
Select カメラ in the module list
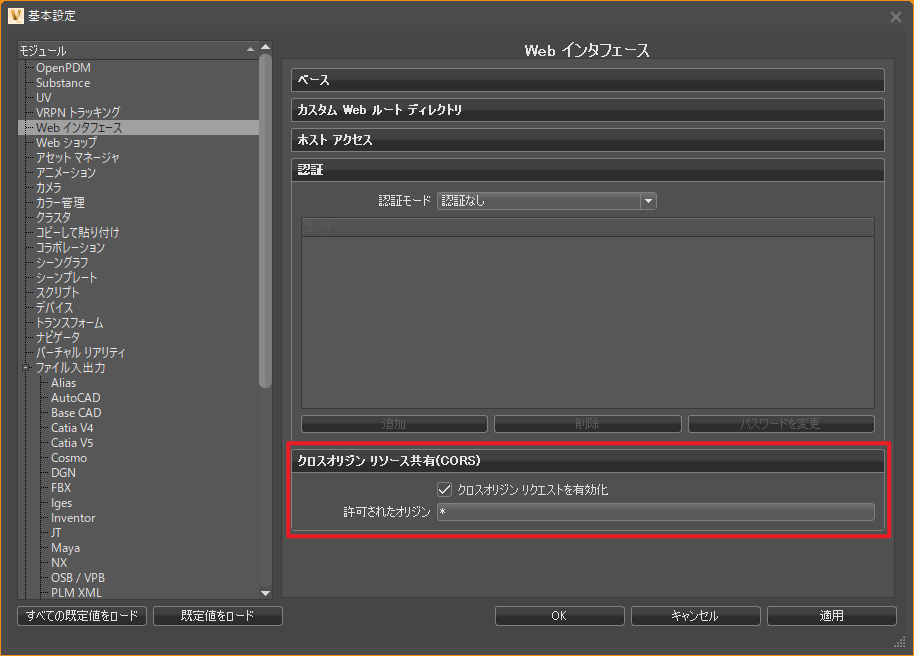click(x=54, y=187)
